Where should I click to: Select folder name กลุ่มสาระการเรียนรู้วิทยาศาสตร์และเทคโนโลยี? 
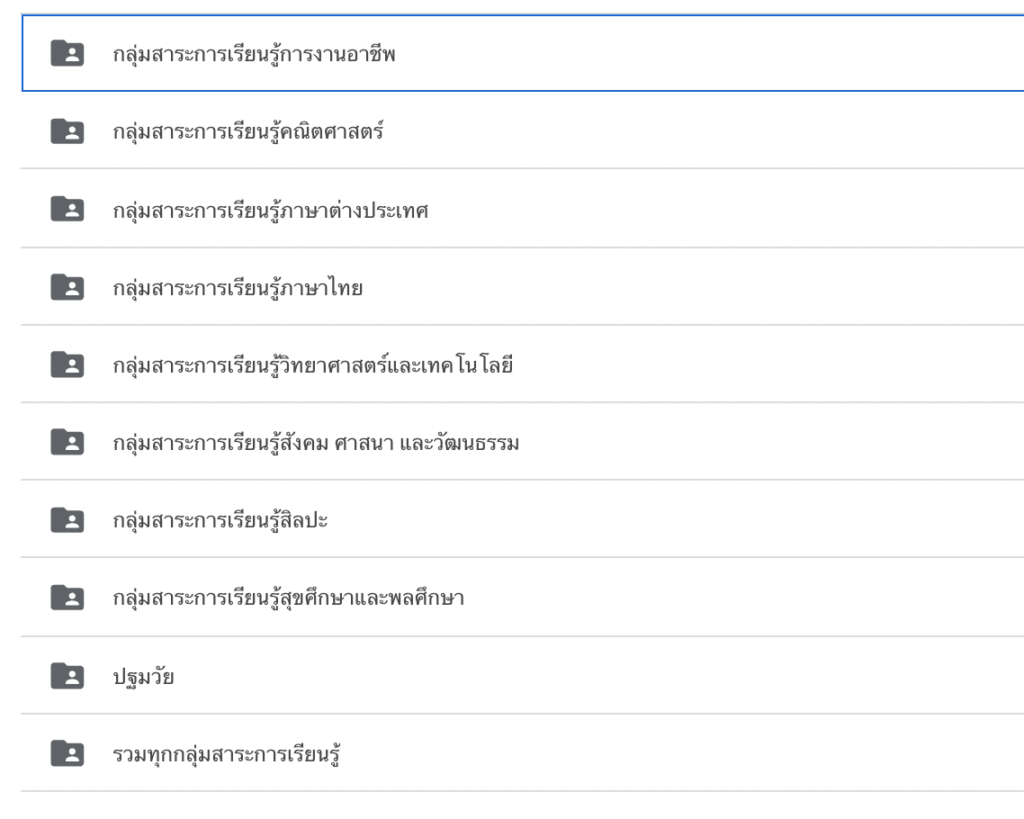coord(312,364)
